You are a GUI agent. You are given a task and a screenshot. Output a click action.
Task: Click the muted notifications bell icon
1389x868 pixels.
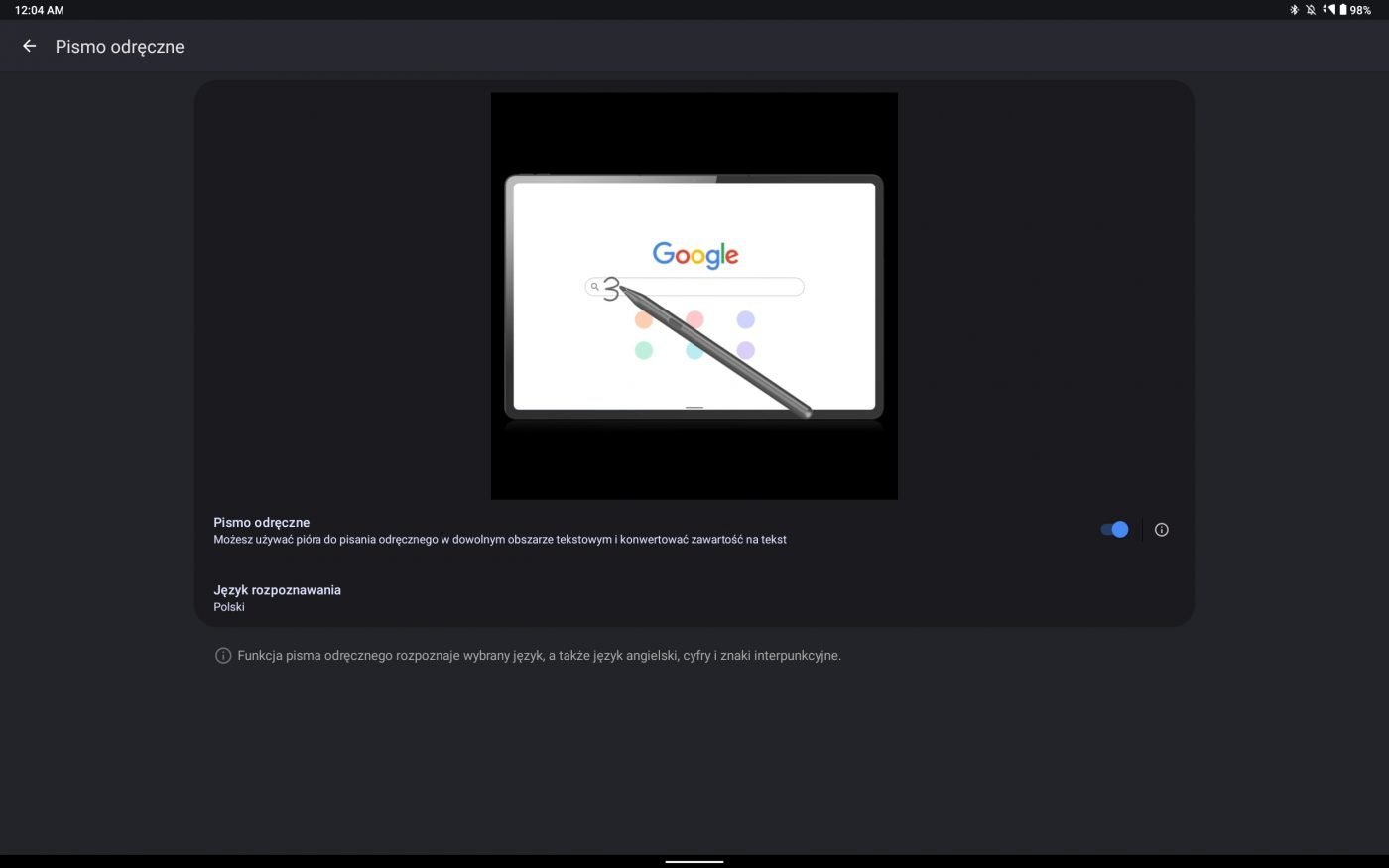click(1311, 10)
